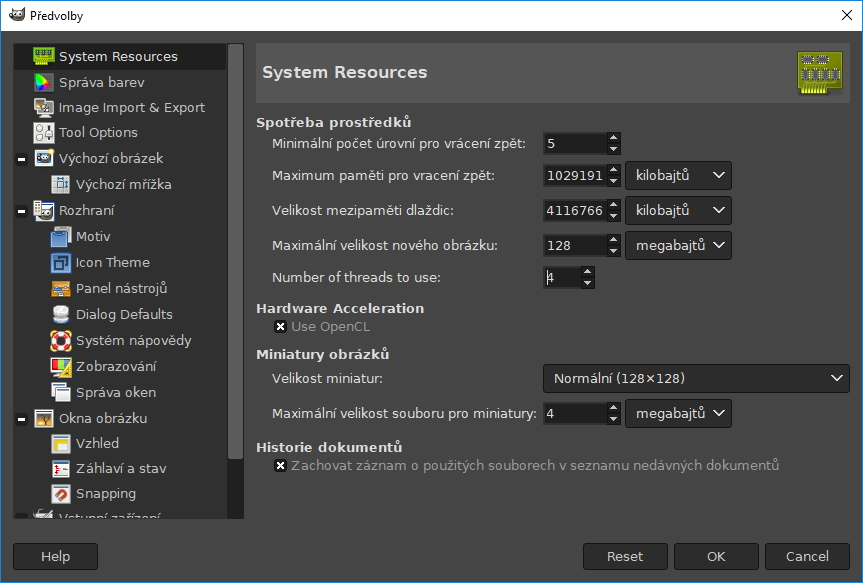Toggle the Use OpenCL checkbox
The image size is (863, 583).
tap(280, 327)
